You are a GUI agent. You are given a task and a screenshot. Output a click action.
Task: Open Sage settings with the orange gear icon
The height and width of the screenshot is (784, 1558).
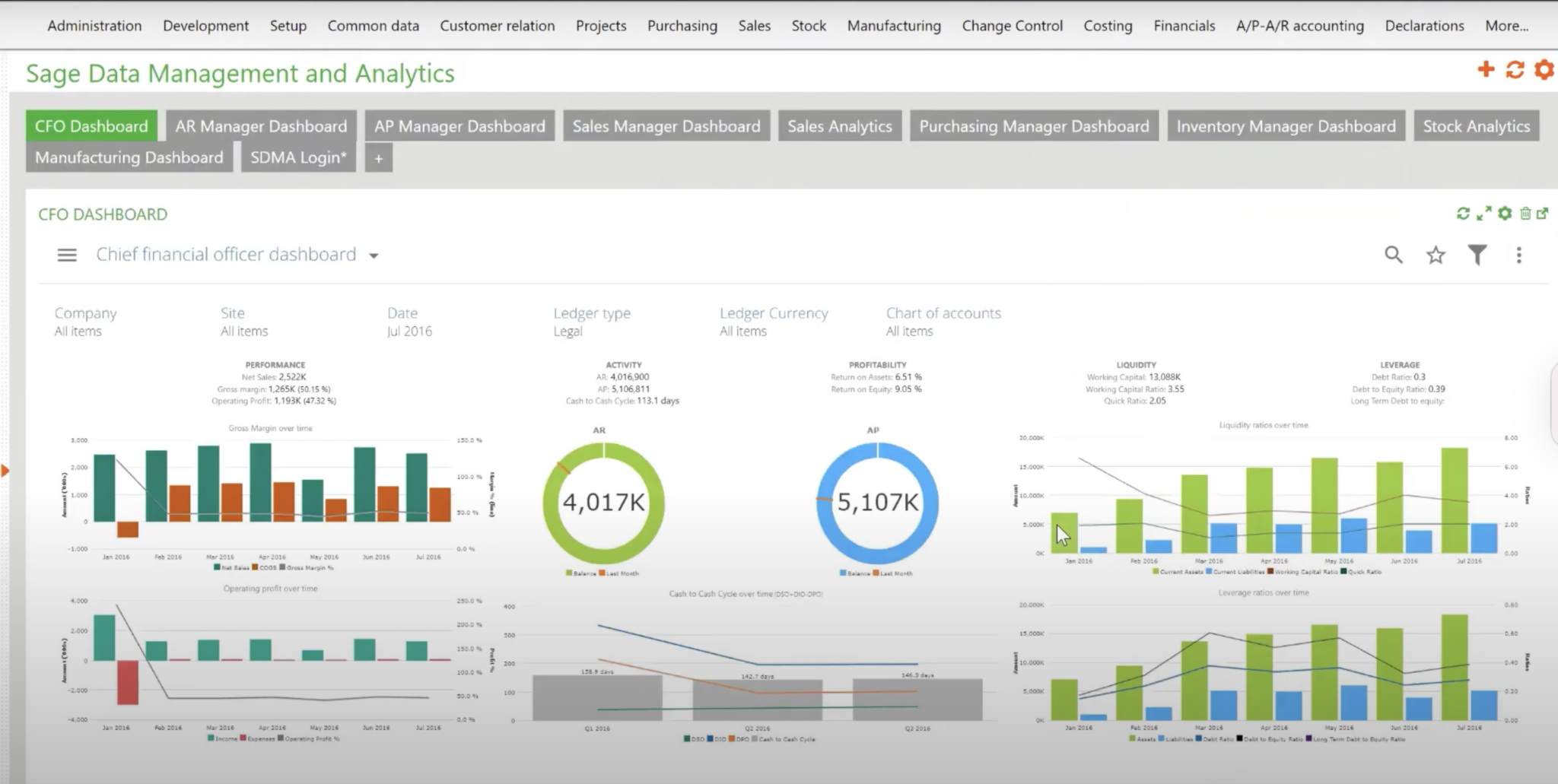pyautogui.click(x=1544, y=70)
